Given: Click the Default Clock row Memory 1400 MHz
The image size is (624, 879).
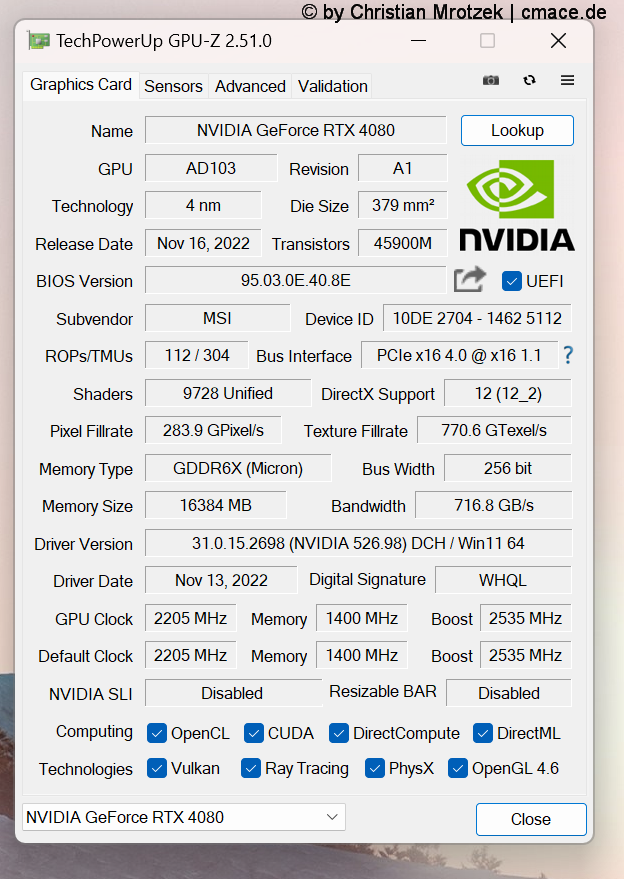Looking at the screenshot, I should pos(362,655).
